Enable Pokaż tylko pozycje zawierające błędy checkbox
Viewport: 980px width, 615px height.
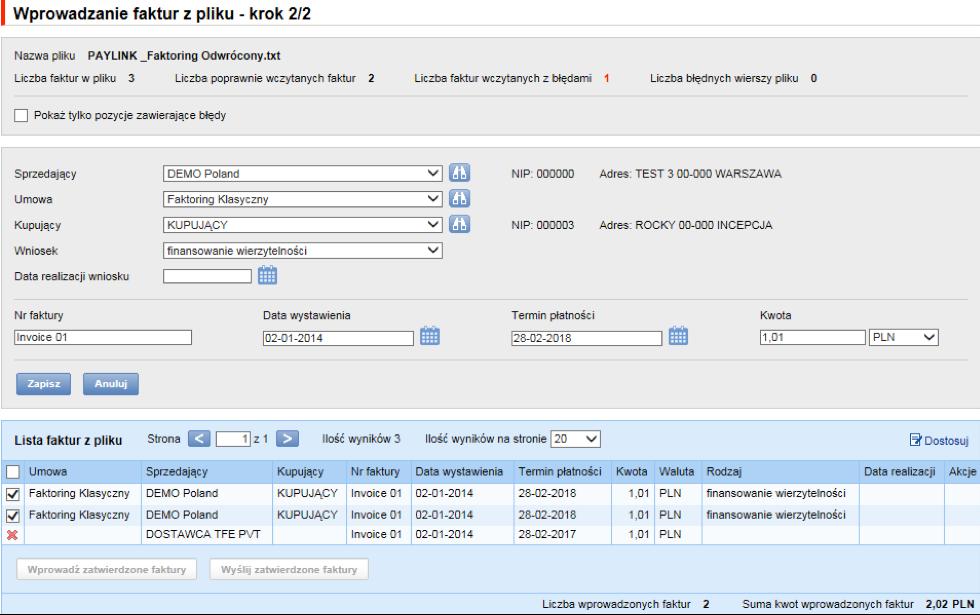(x=21, y=116)
